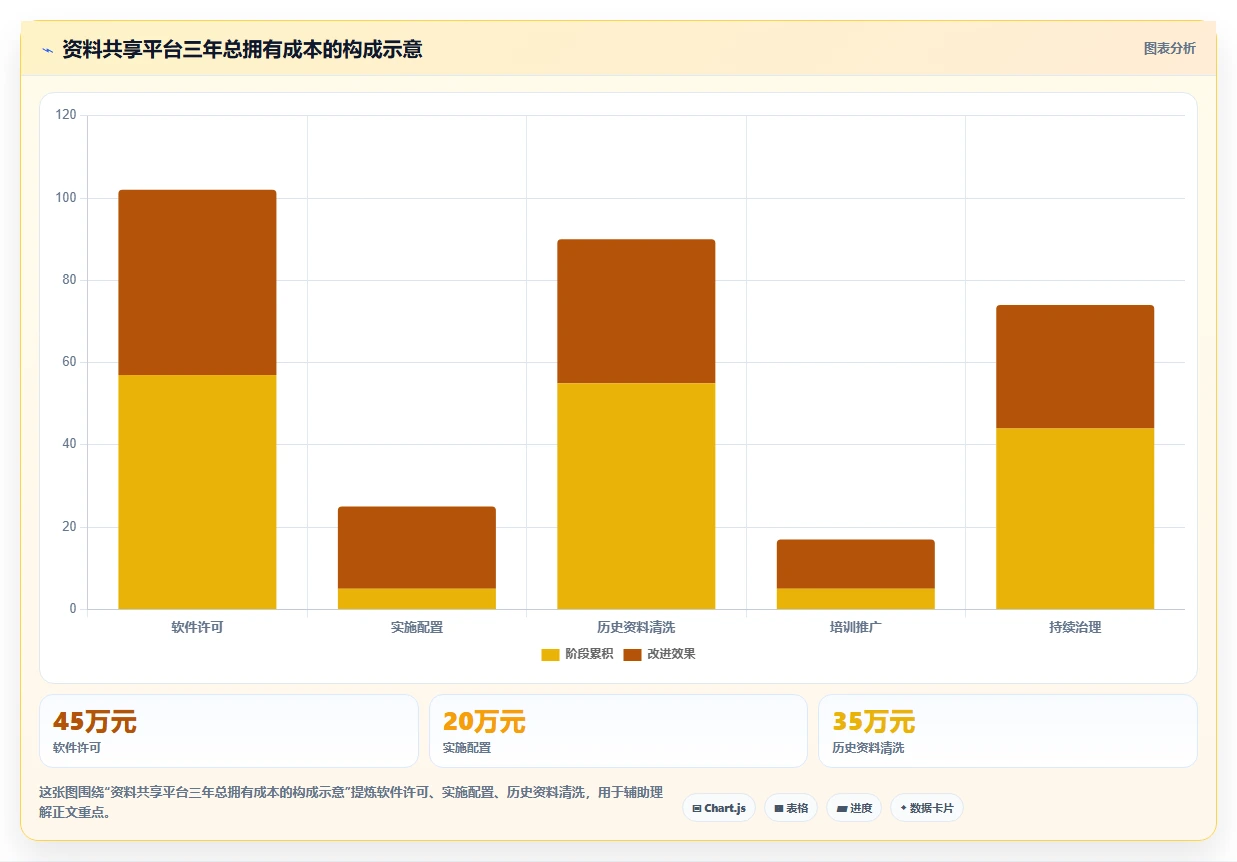The height and width of the screenshot is (862, 1237).
Task: Click the yellow segment of 持续治理 bar
Action: click(x=1075, y=518)
